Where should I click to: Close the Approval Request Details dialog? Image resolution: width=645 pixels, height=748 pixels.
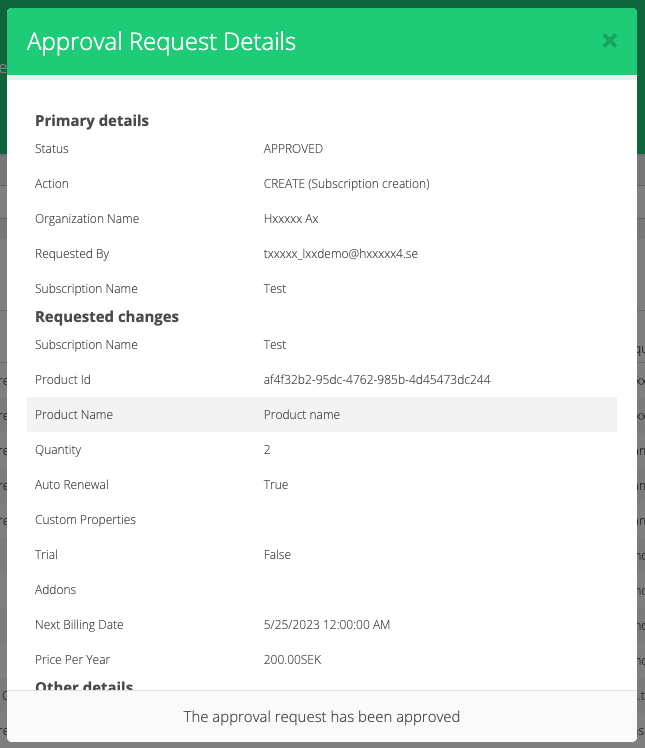(x=609, y=41)
